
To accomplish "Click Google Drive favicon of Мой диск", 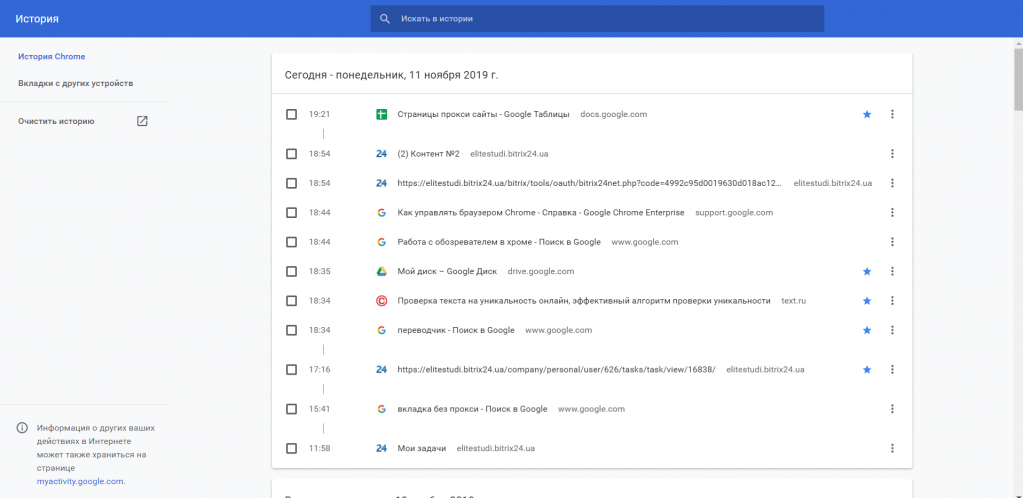I will coord(382,272).
